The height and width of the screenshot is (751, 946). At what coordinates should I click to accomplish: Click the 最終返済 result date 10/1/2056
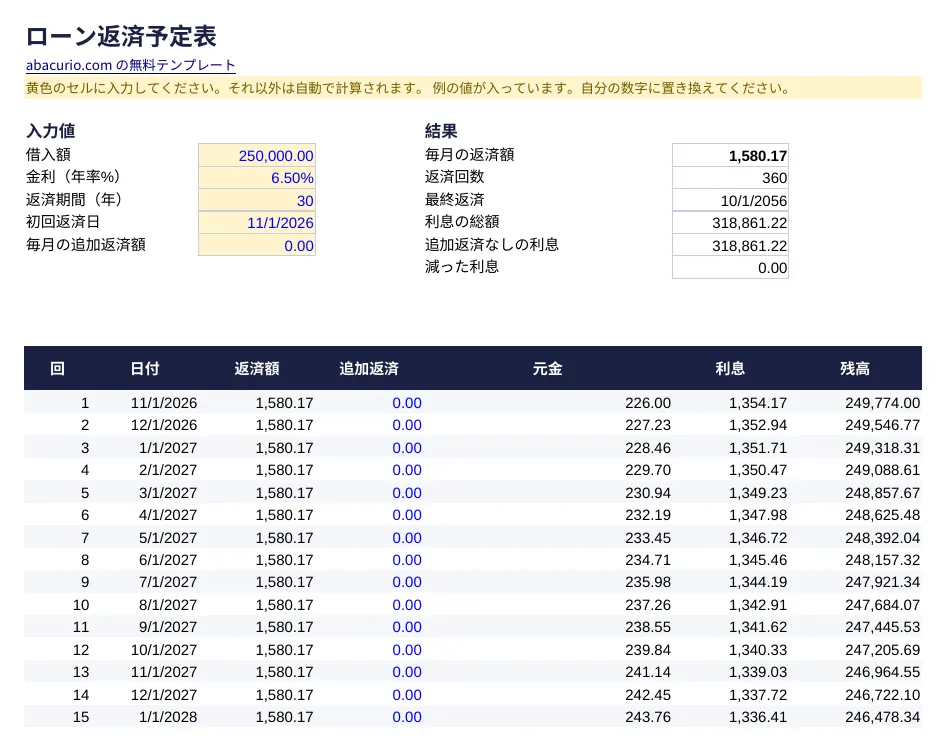(731, 200)
